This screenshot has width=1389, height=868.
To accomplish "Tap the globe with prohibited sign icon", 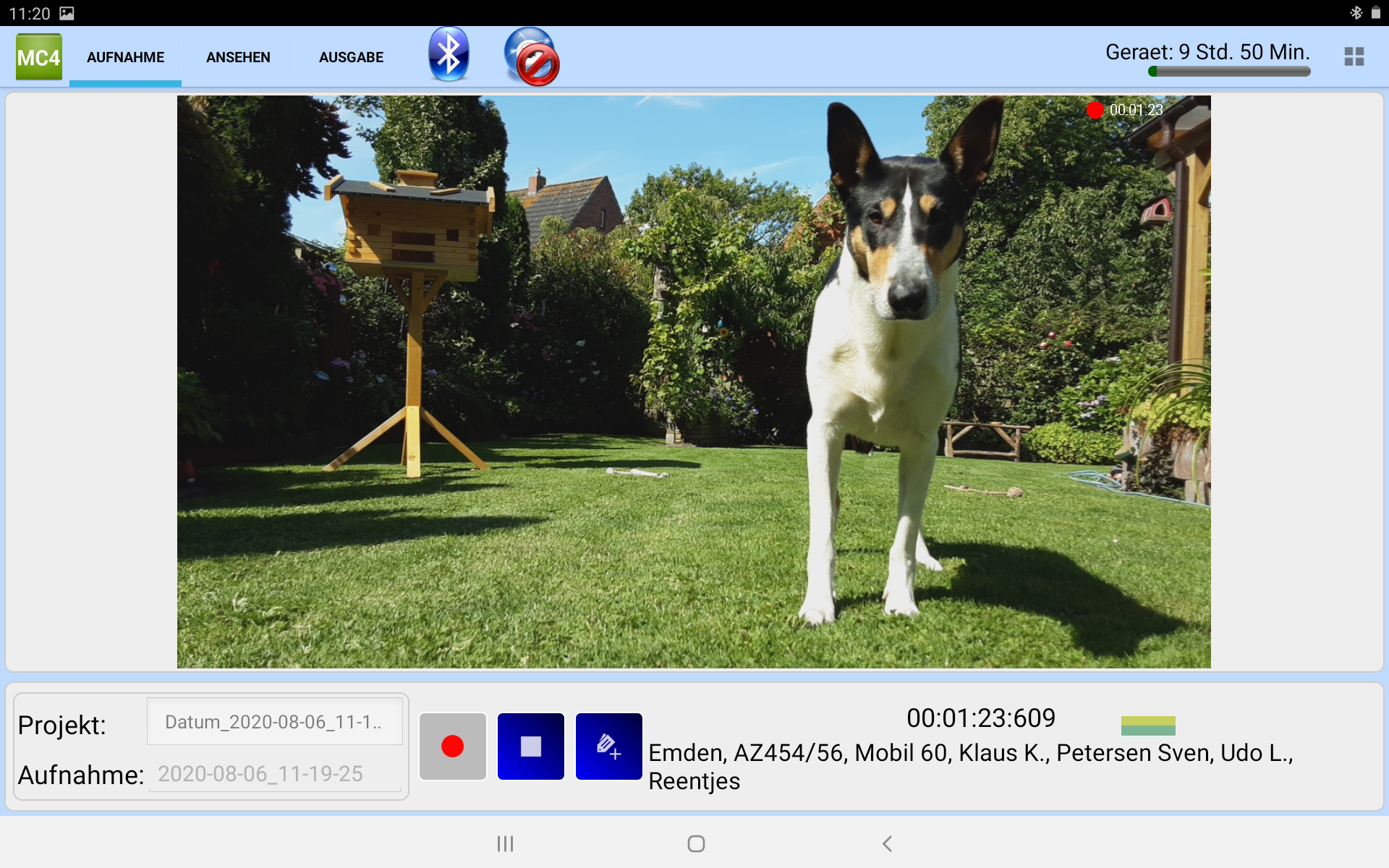I will click(x=532, y=56).
